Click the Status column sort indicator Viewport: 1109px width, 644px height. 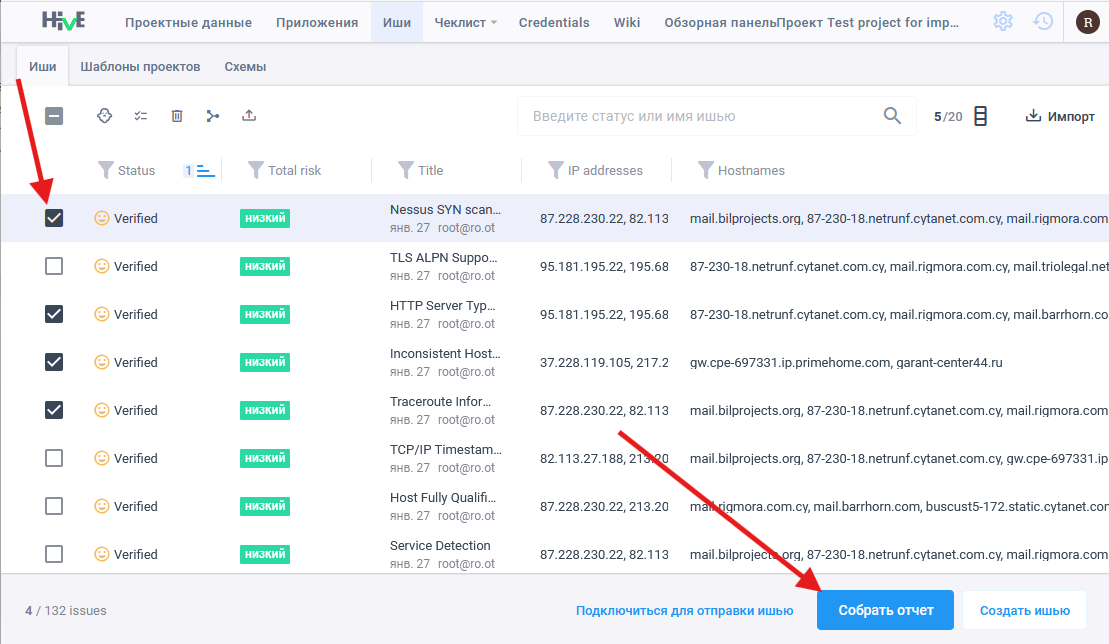coord(201,170)
